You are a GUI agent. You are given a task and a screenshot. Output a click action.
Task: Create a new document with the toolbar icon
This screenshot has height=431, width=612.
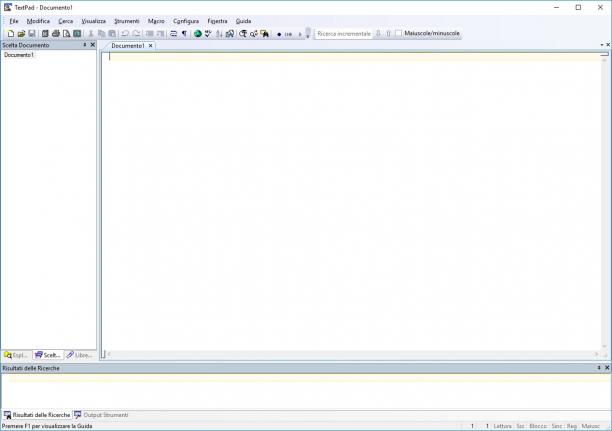(11, 34)
